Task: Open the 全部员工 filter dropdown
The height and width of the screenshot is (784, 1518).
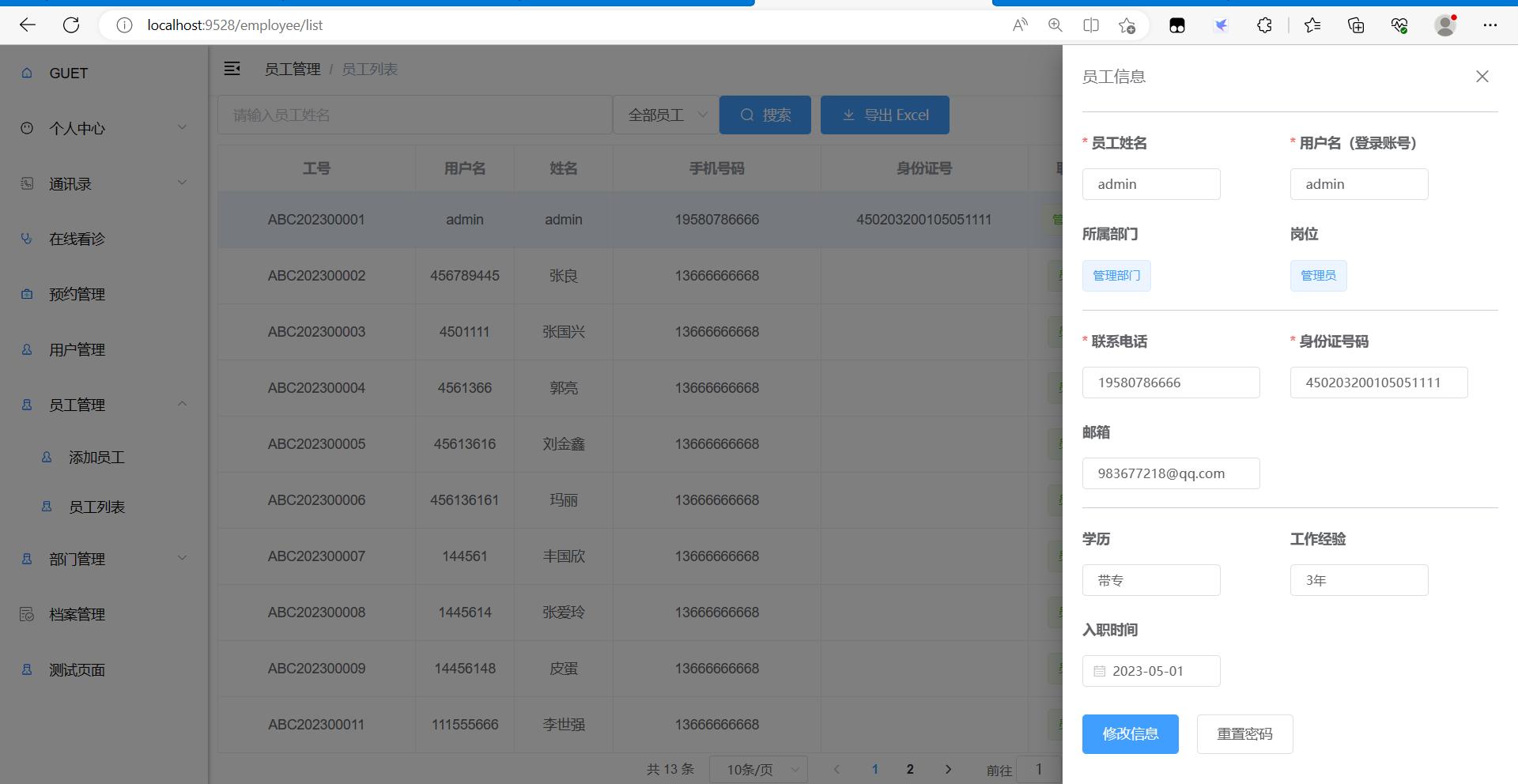Action: (x=665, y=115)
